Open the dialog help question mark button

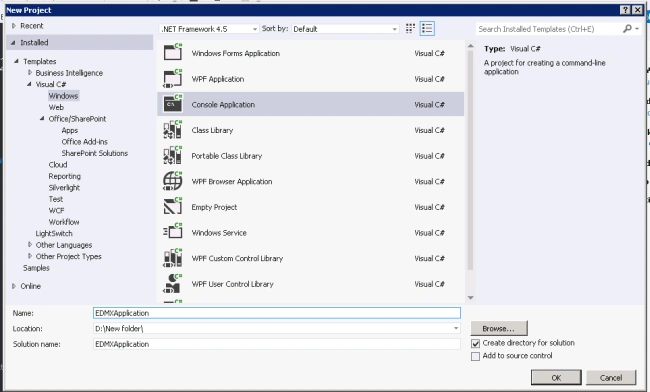click(x=625, y=10)
